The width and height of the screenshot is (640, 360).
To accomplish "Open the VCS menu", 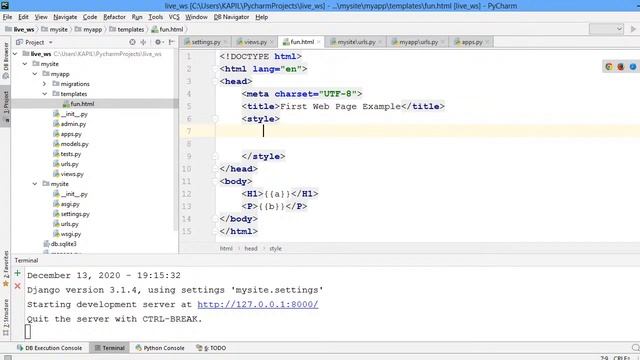I will tap(174, 17).
